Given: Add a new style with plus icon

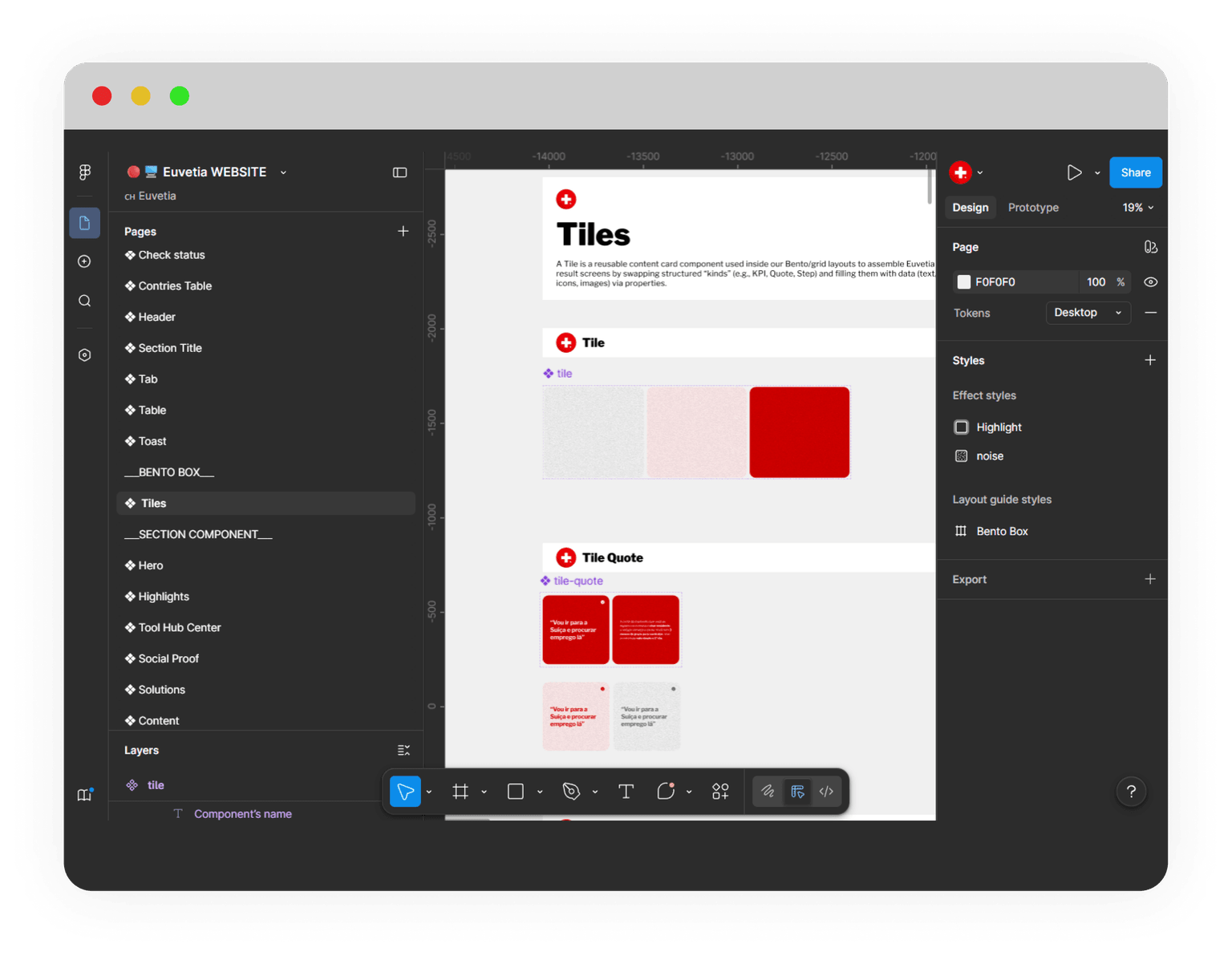Looking at the screenshot, I should coord(1150,360).
